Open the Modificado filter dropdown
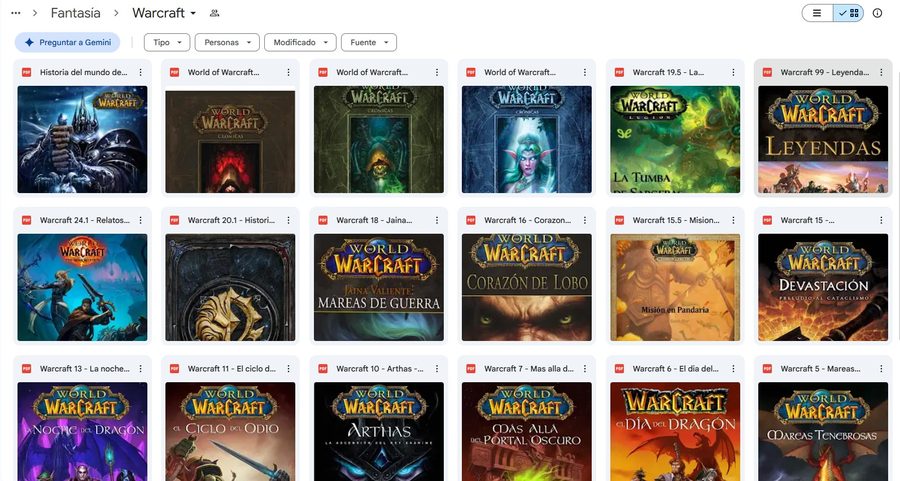Screen dimensions: 900x481 click(300, 42)
